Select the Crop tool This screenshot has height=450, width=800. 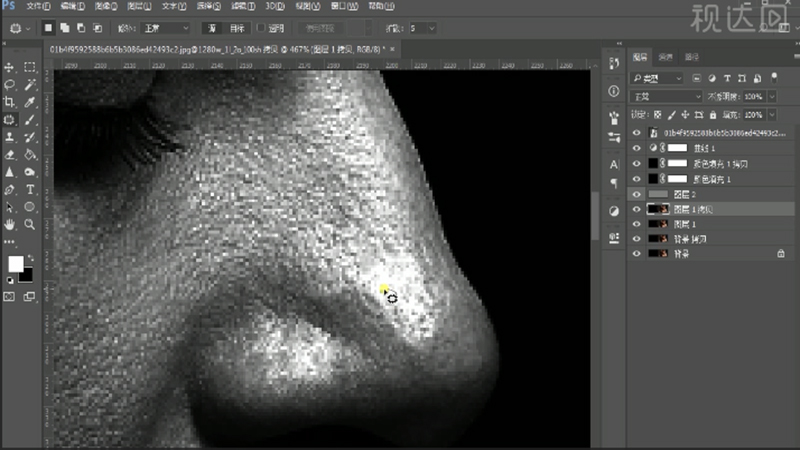(9, 102)
